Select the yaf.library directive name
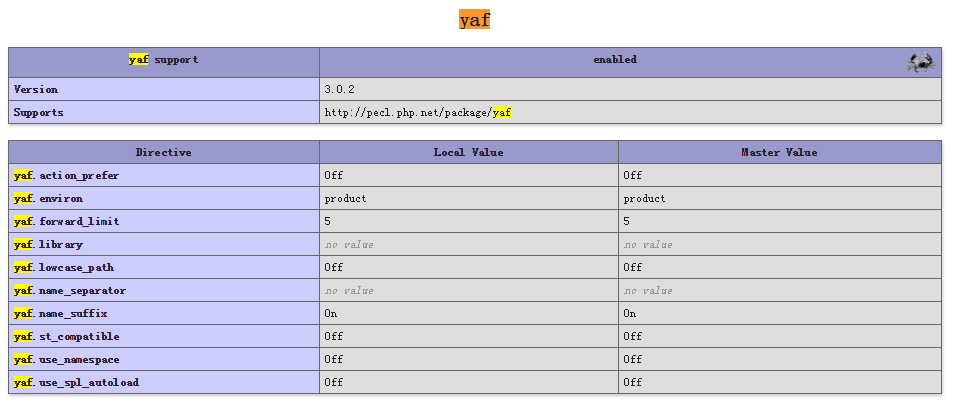The height and width of the screenshot is (410, 957). click(x=48, y=245)
